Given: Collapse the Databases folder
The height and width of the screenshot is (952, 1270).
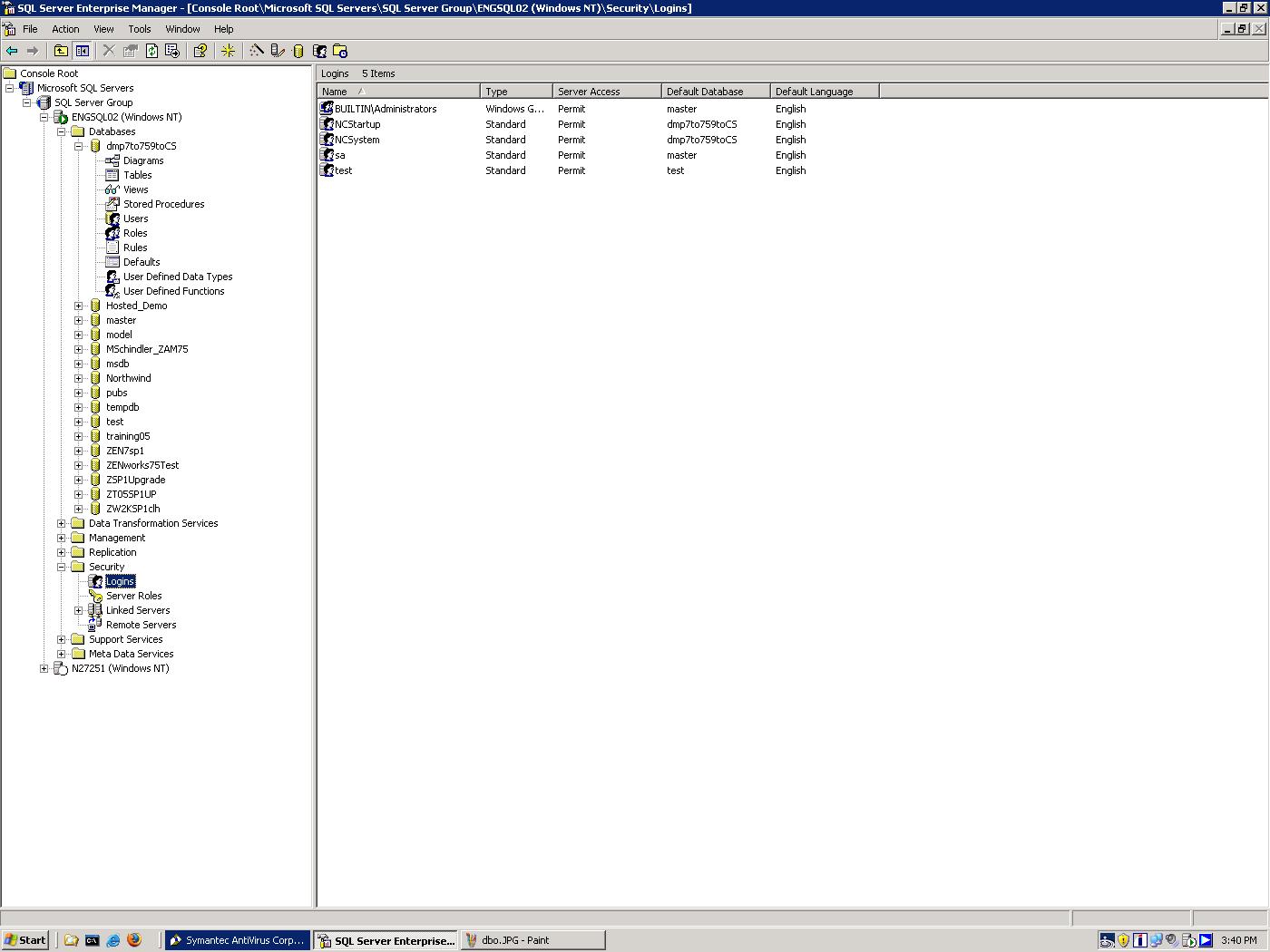Looking at the screenshot, I should click(x=61, y=131).
